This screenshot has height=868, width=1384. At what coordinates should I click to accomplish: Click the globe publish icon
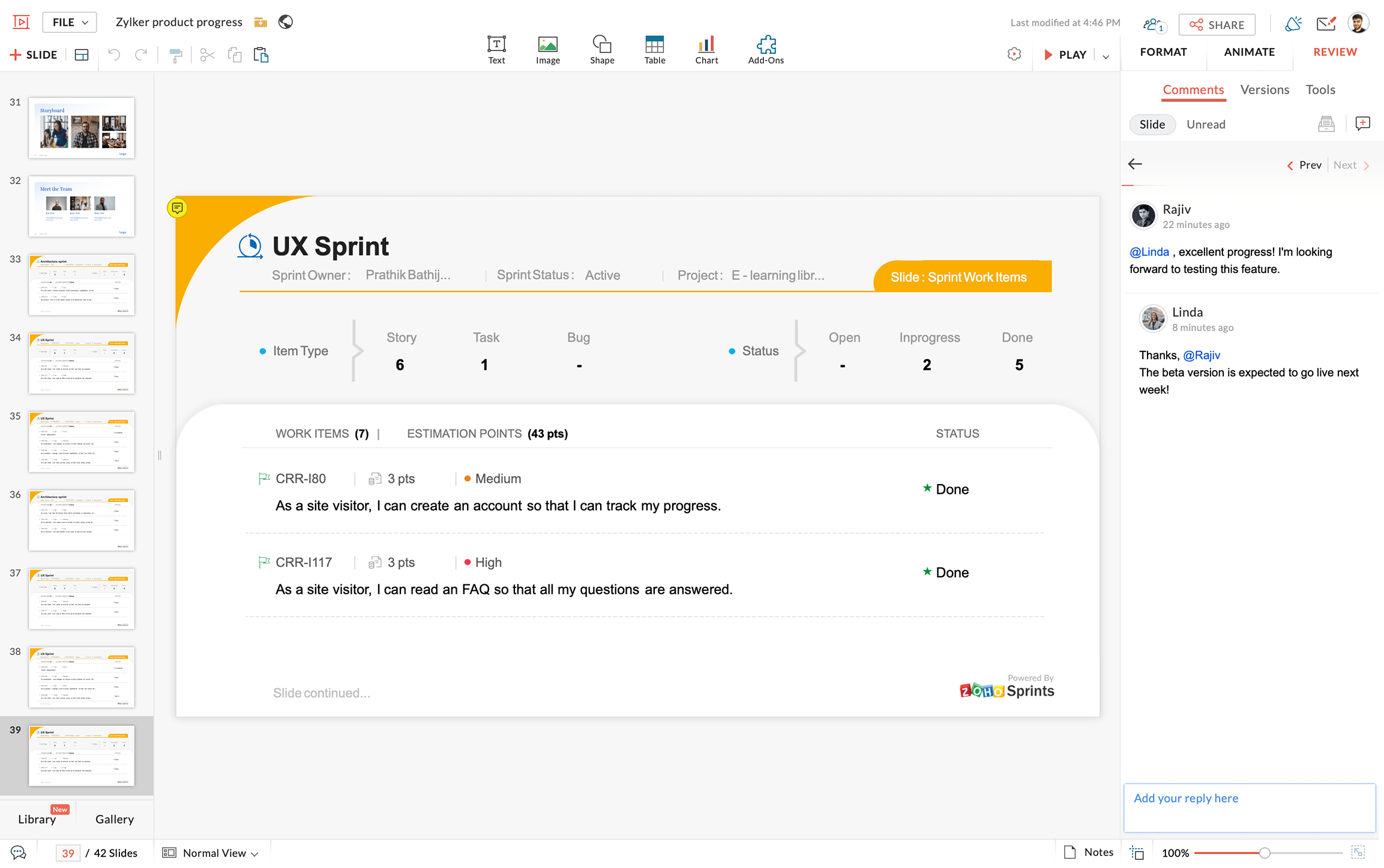click(286, 22)
